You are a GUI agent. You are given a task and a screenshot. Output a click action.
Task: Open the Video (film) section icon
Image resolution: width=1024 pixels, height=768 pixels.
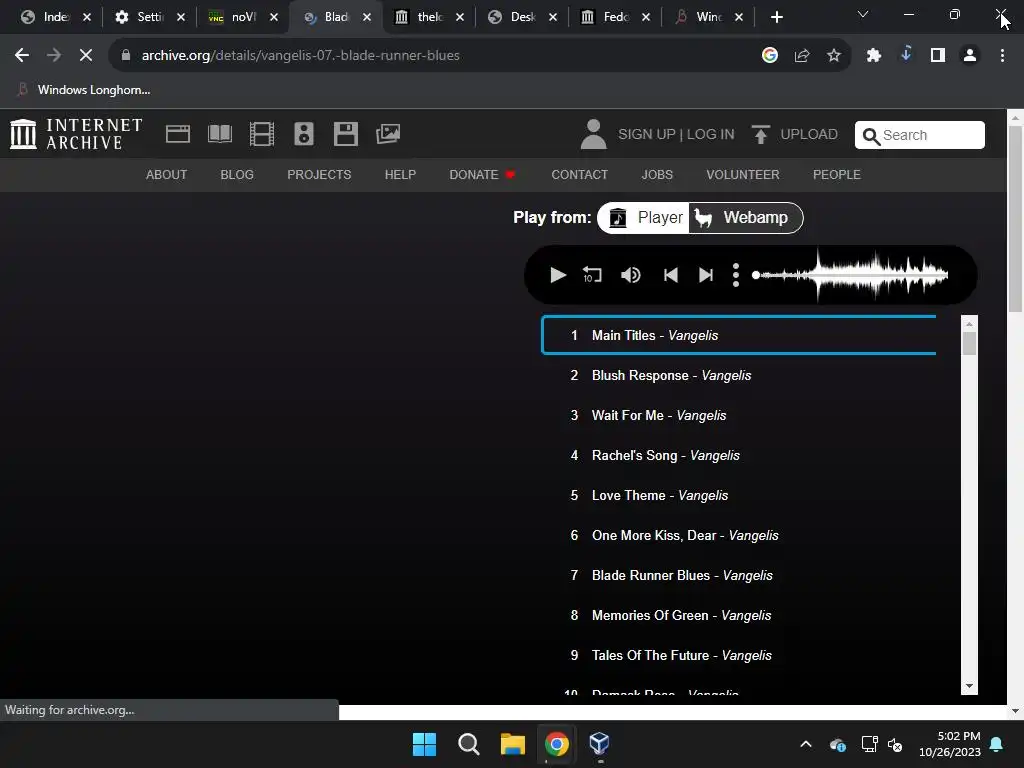point(262,134)
